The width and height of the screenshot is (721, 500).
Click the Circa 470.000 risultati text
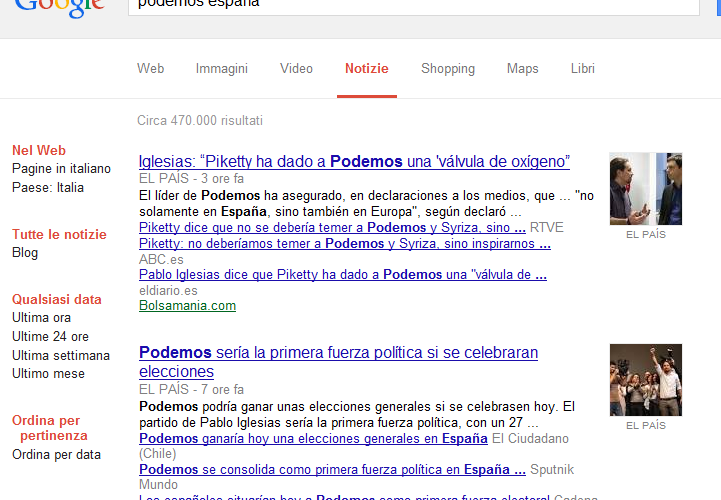point(200,121)
